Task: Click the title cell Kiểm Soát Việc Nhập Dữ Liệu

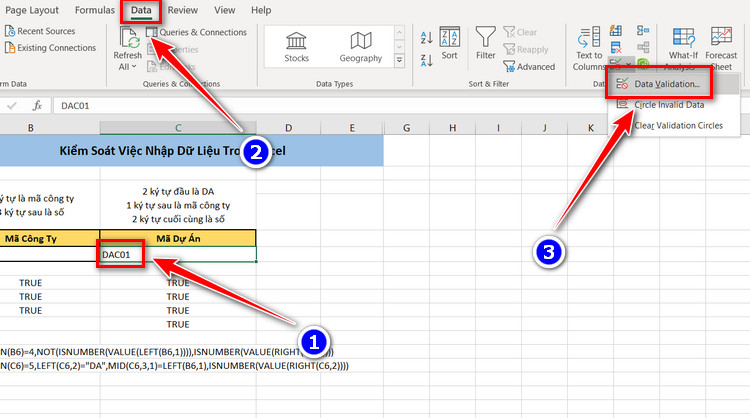Action: (x=191, y=151)
